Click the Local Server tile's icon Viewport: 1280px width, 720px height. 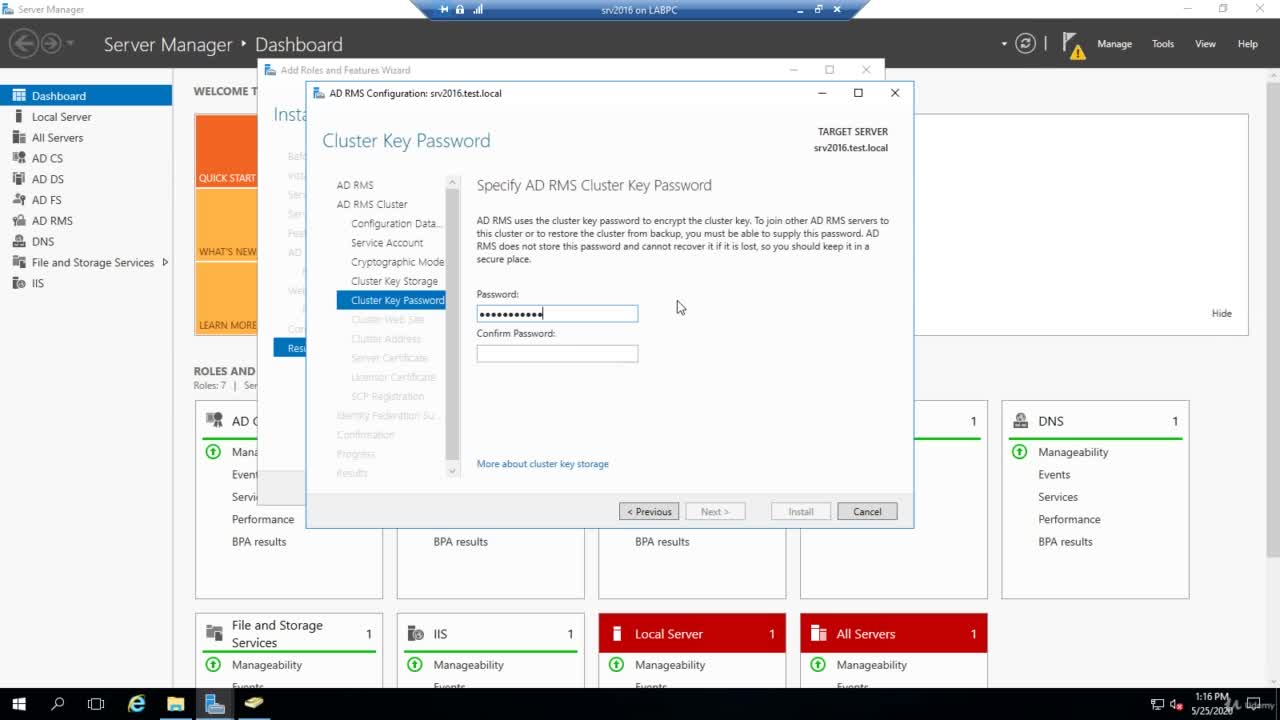[x=617, y=634]
